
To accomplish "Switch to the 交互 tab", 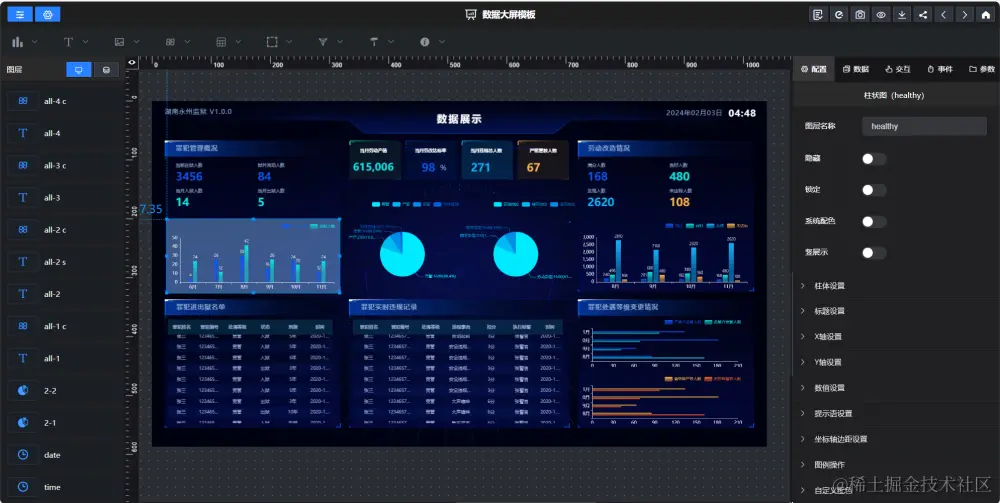I will [x=897, y=69].
